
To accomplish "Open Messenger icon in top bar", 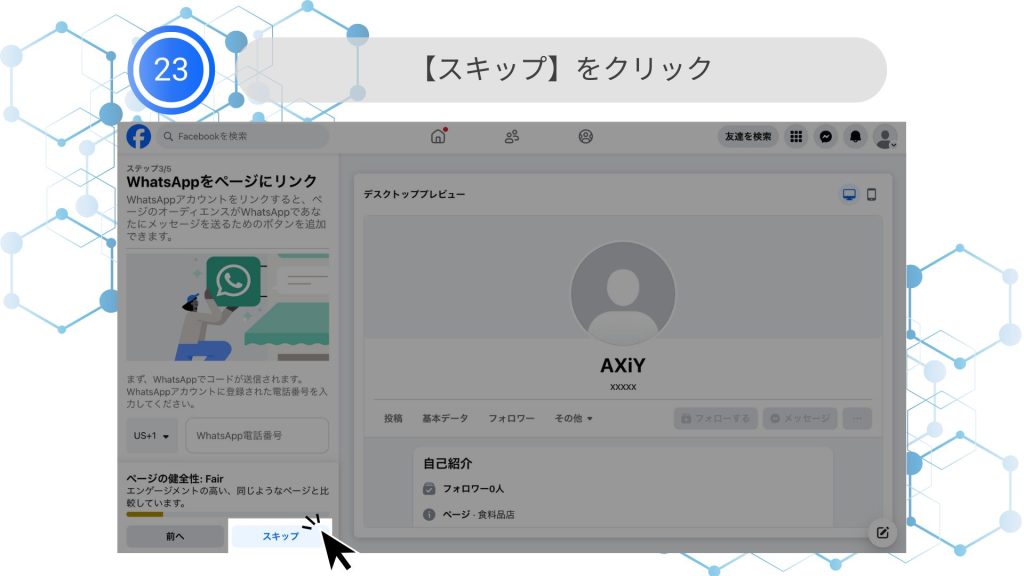I will 826,137.
